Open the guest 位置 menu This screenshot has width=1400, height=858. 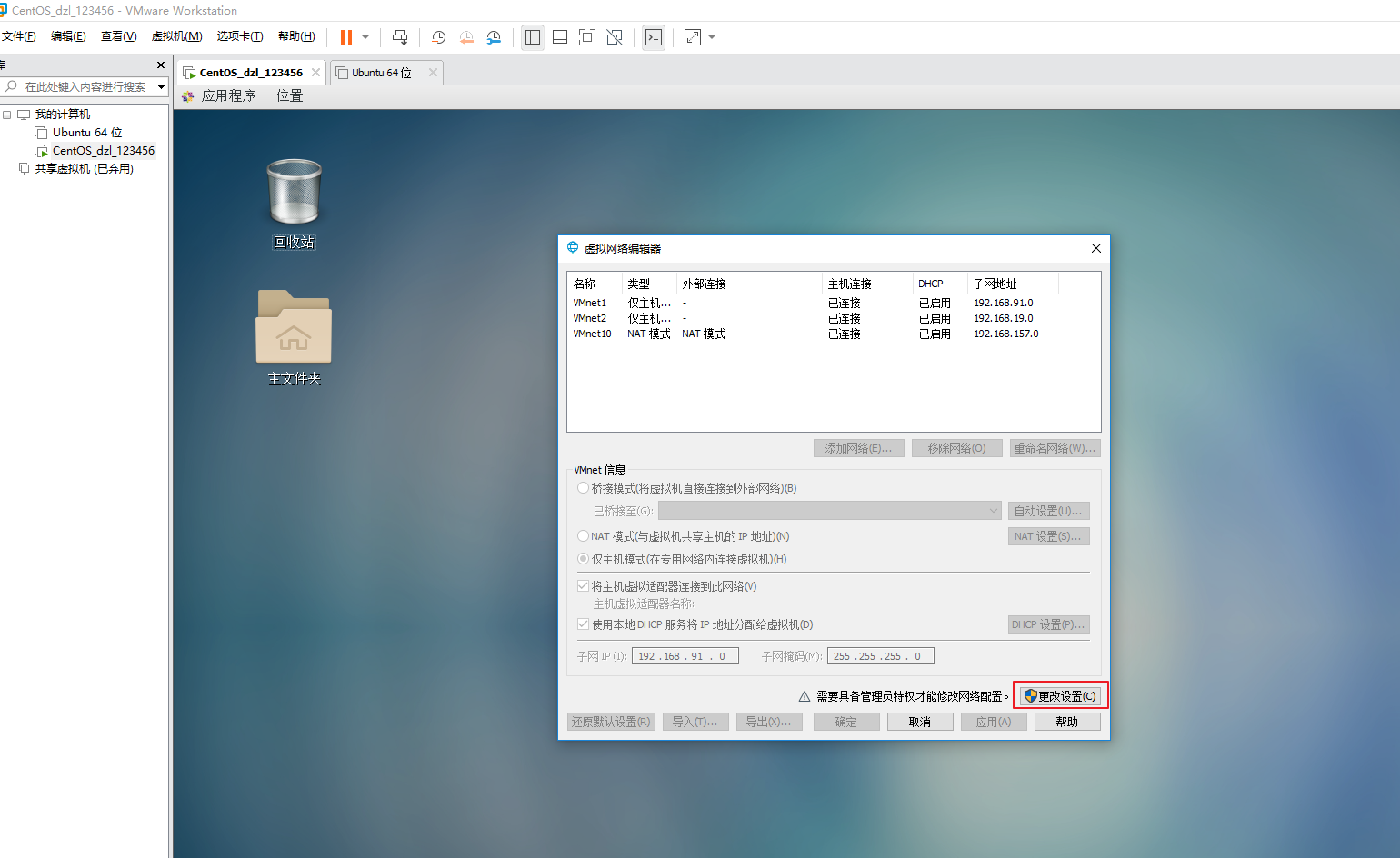(289, 95)
